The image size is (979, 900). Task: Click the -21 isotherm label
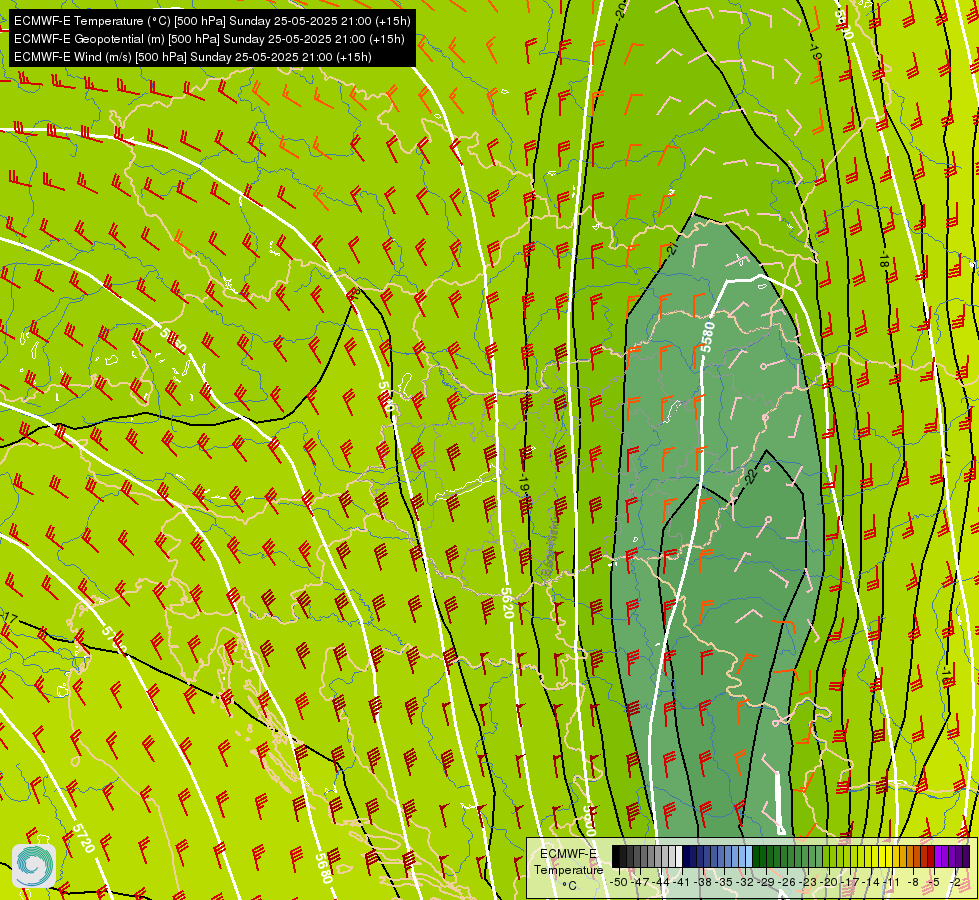tap(672, 249)
